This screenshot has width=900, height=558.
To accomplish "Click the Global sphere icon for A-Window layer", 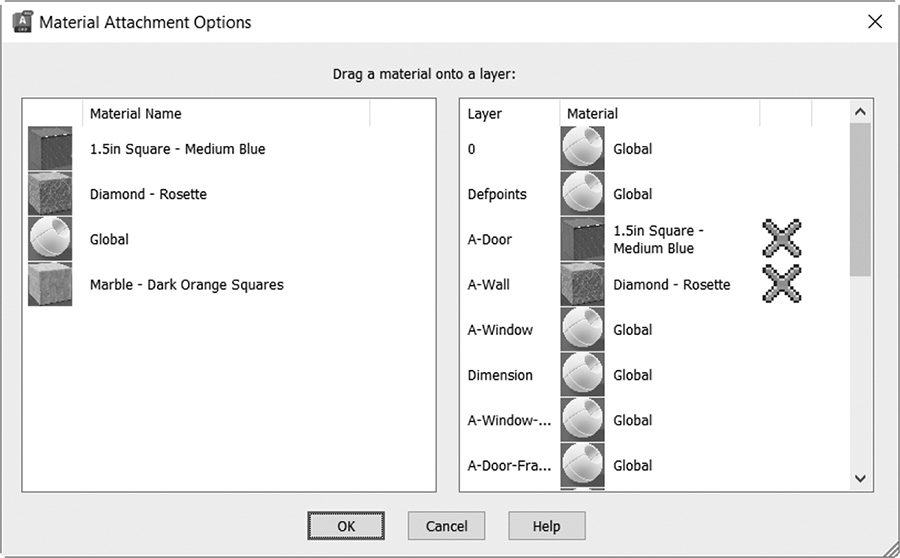I will point(583,330).
